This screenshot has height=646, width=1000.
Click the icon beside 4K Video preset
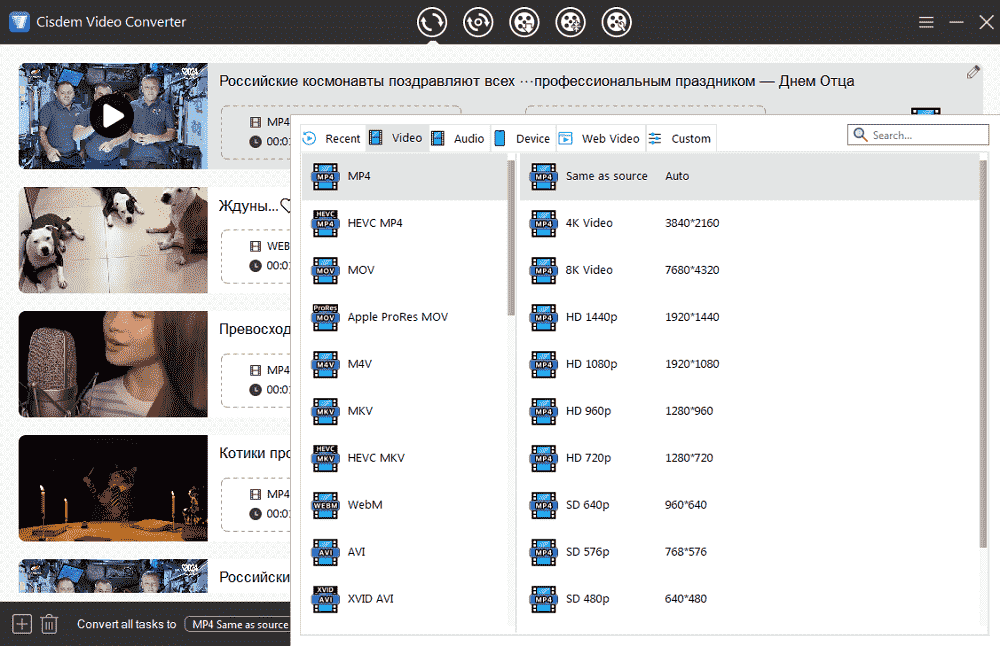tap(543, 223)
